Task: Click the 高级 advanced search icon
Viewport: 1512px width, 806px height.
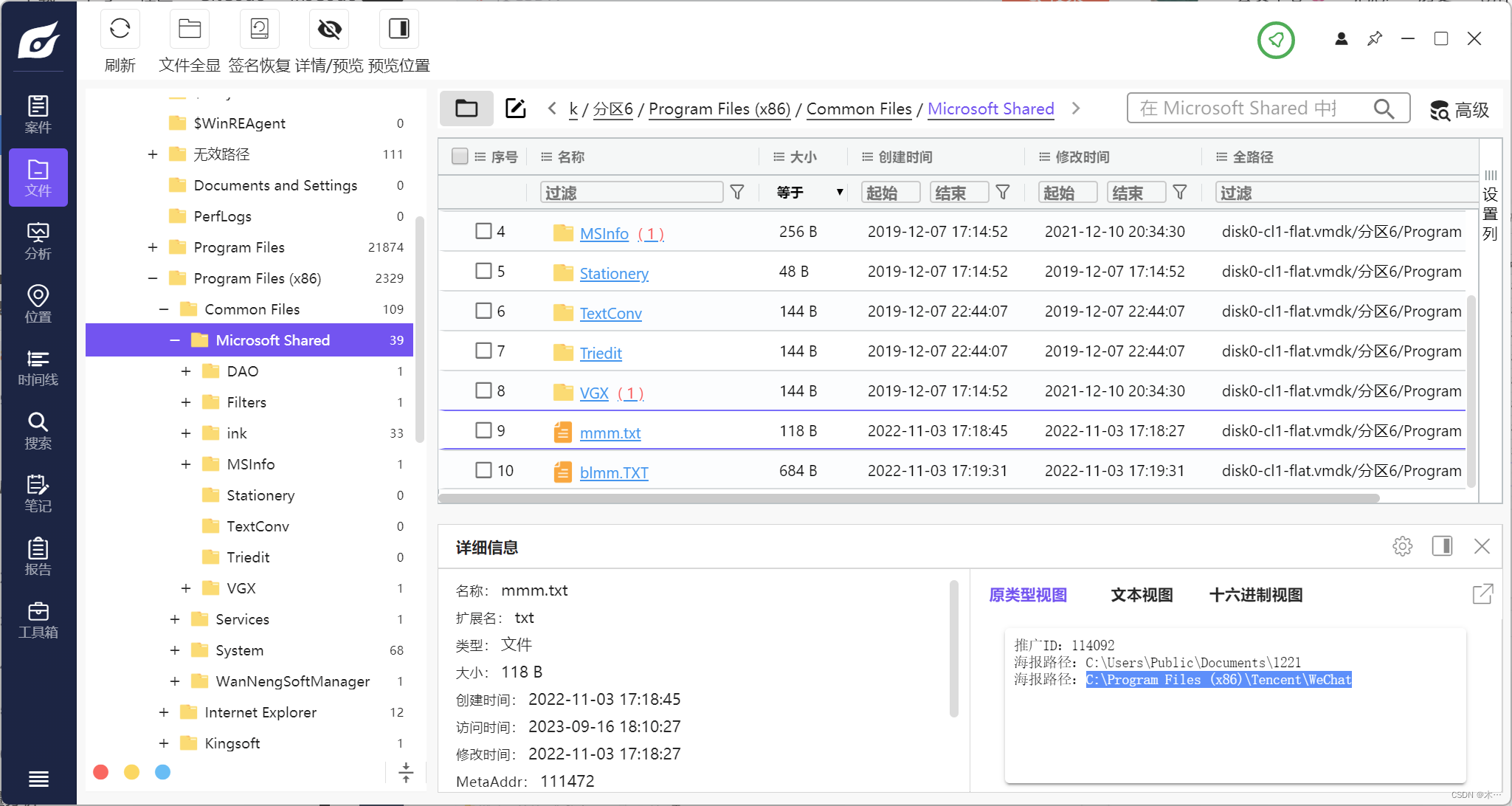Action: pos(1440,110)
